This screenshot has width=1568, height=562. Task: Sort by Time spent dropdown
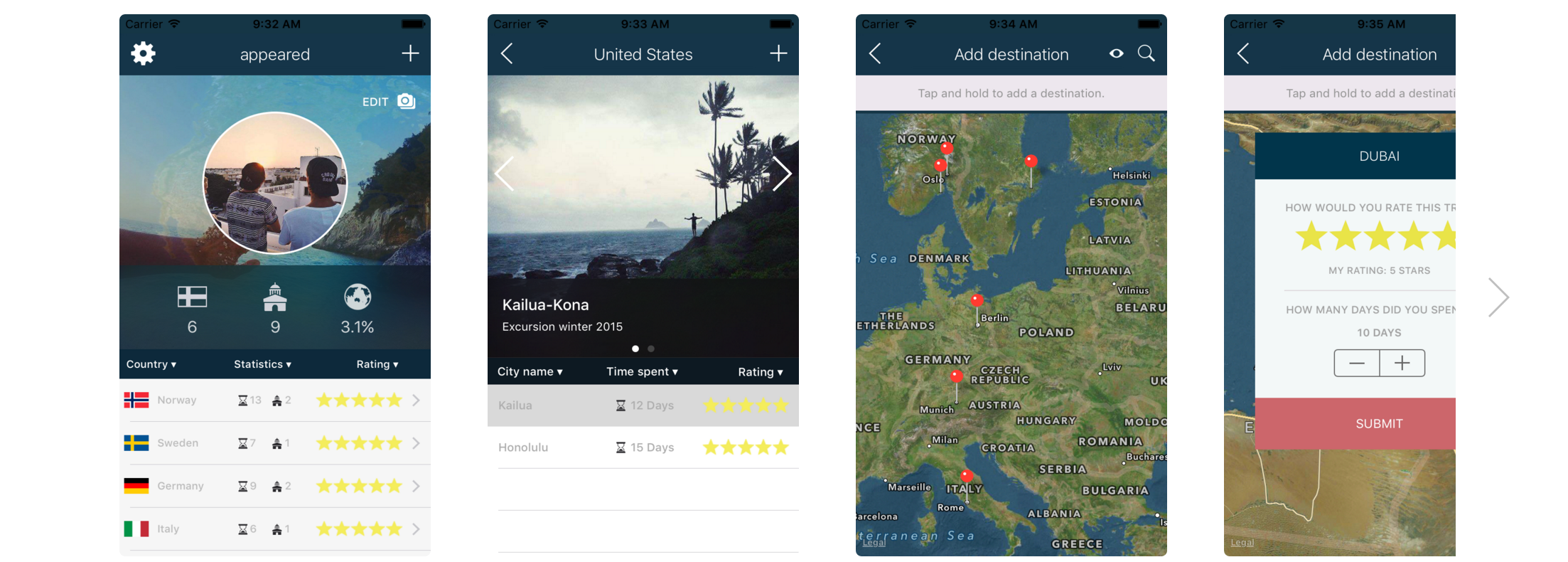tap(643, 371)
